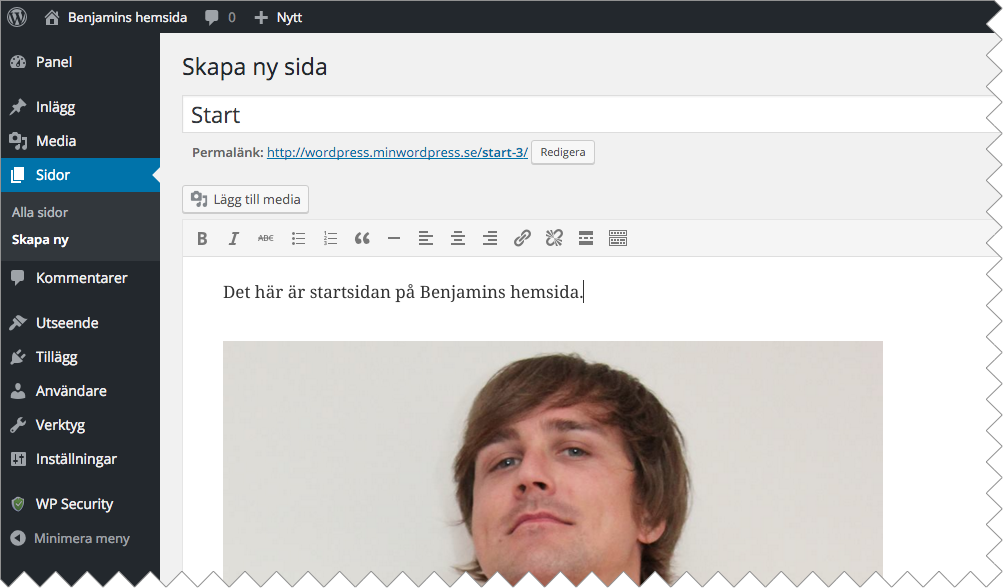Screen dimensions: 1003x588
Task: Select Sidor in the sidebar
Action: (80, 175)
